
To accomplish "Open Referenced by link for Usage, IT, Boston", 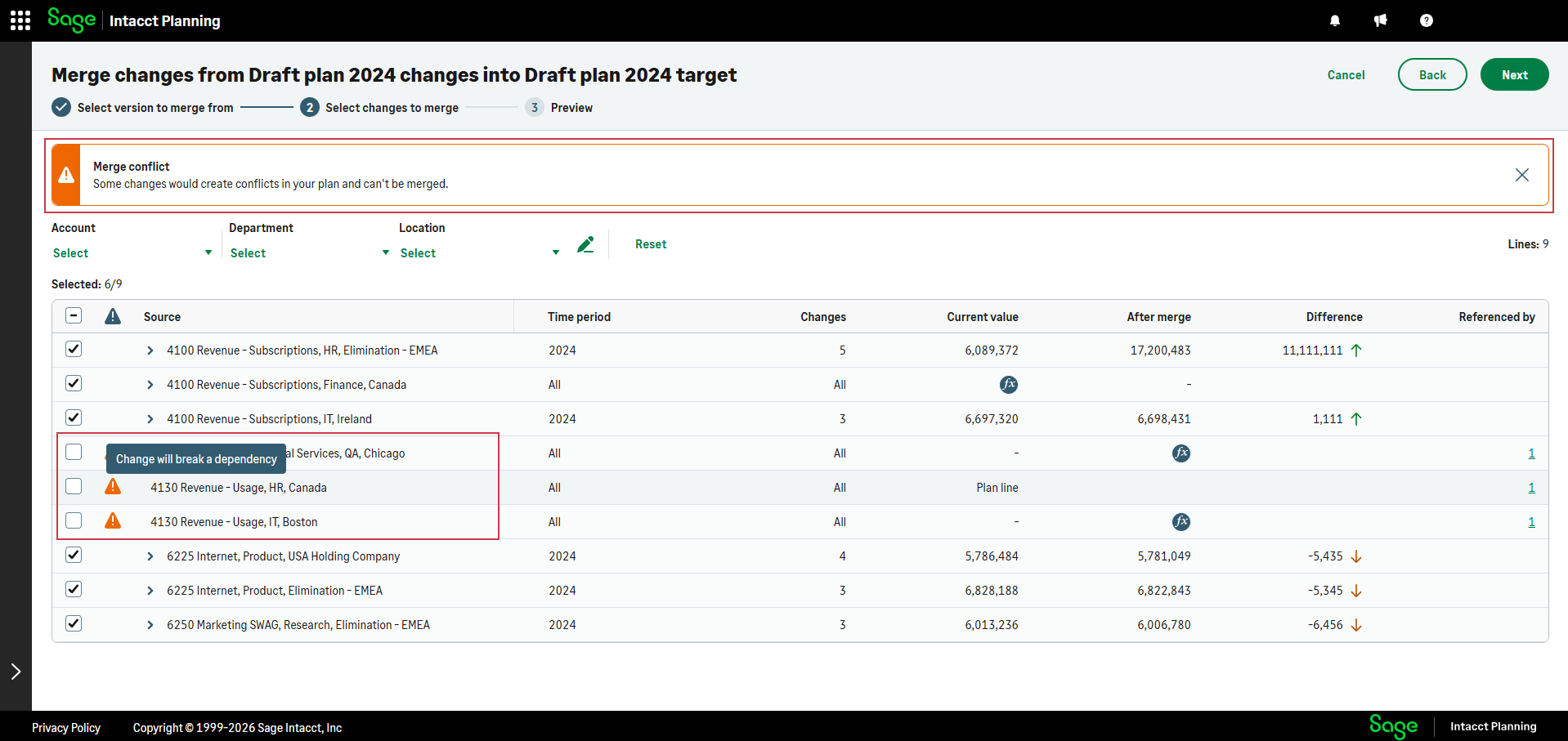I will point(1531,522).
